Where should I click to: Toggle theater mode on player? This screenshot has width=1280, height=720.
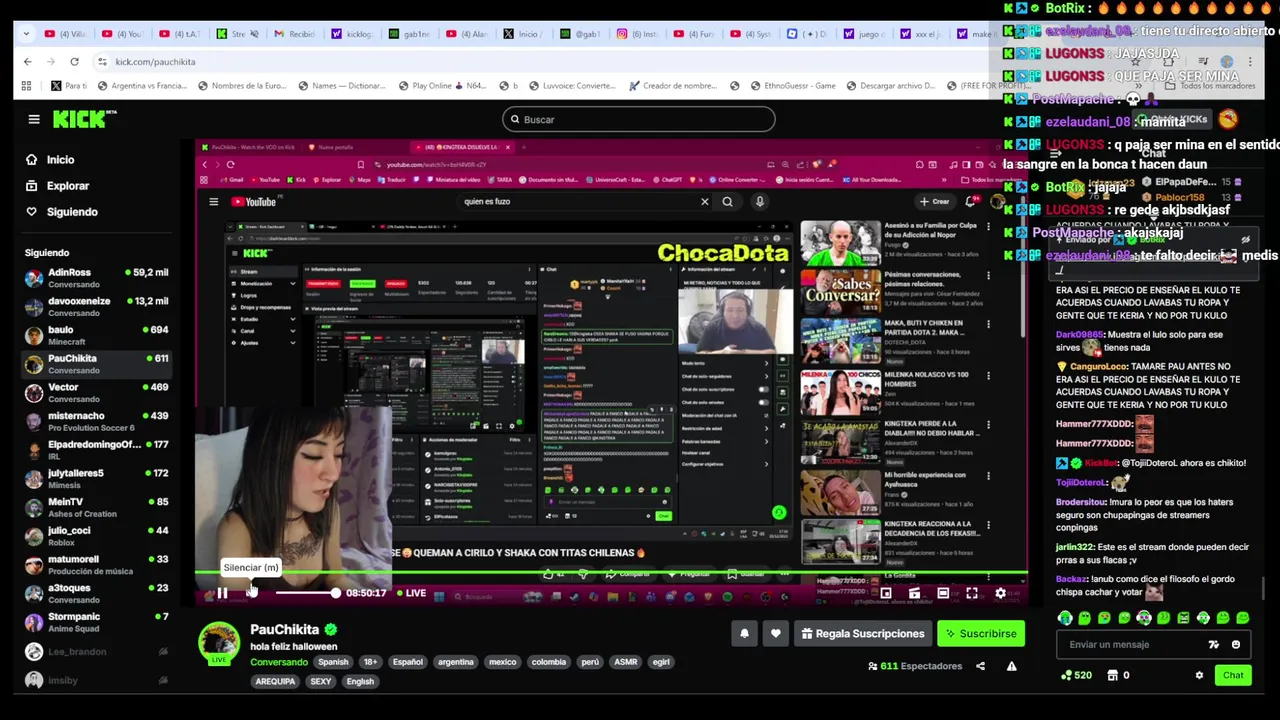point(943,593)
